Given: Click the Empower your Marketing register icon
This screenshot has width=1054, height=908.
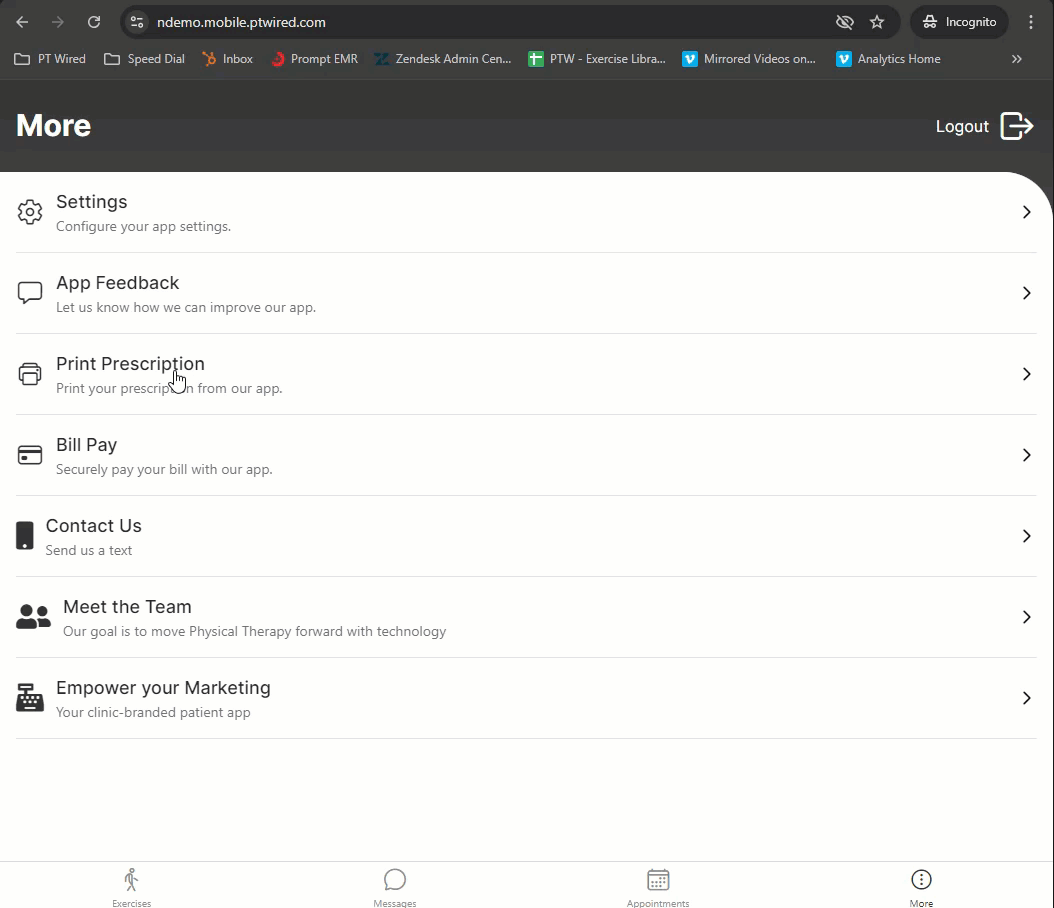Looking at the screenshot, I should [x=30, y=698].
